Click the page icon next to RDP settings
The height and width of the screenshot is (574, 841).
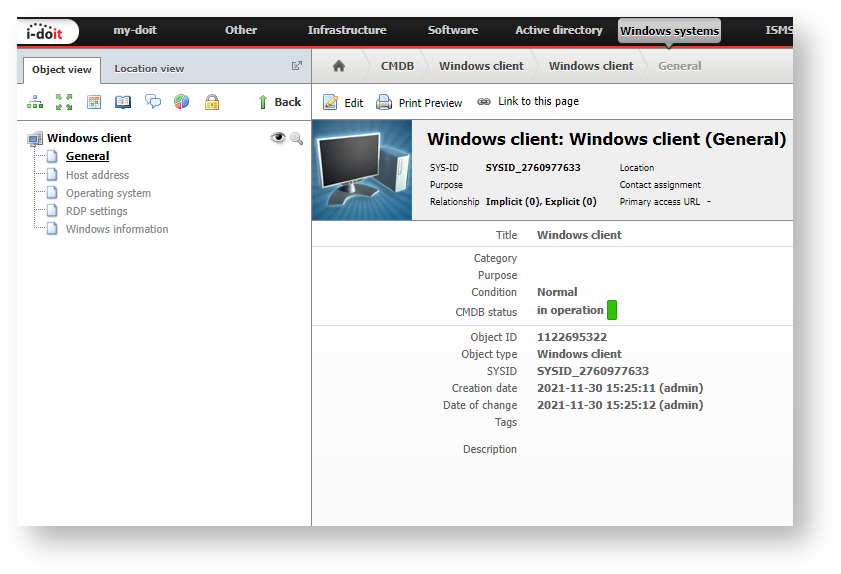pos(52,210)
